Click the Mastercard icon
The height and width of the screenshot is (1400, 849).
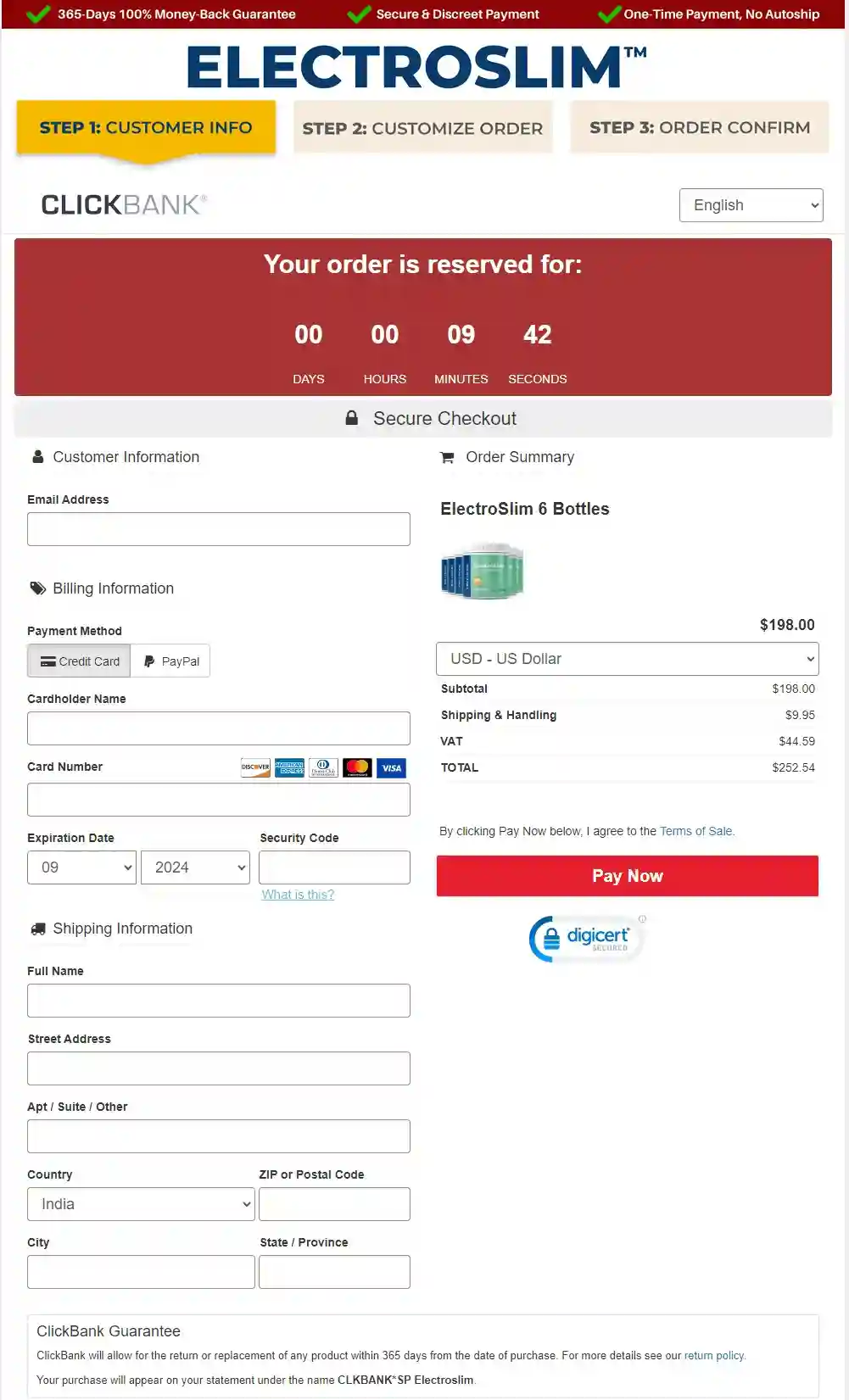357,767
